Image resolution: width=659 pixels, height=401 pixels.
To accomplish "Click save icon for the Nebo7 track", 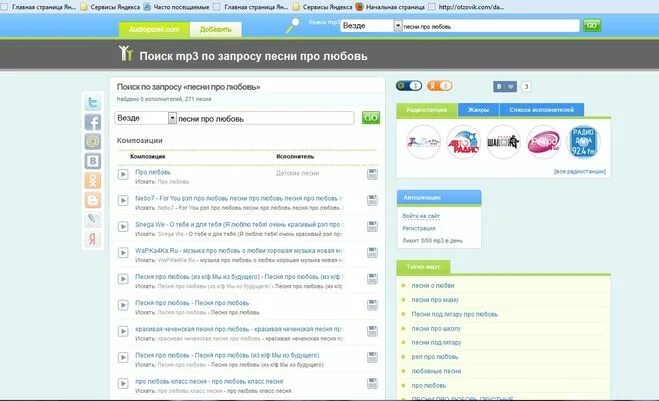I will (372, 200).
